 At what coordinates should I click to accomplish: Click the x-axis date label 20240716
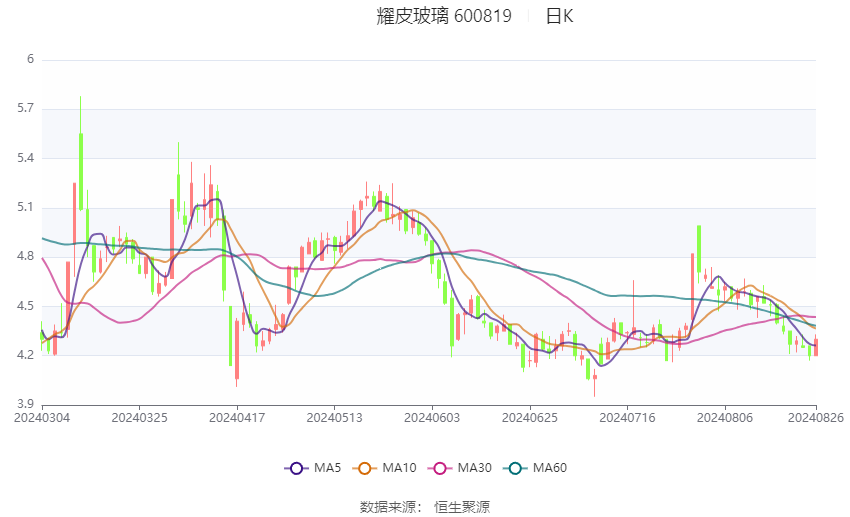(x=627, y=418)
